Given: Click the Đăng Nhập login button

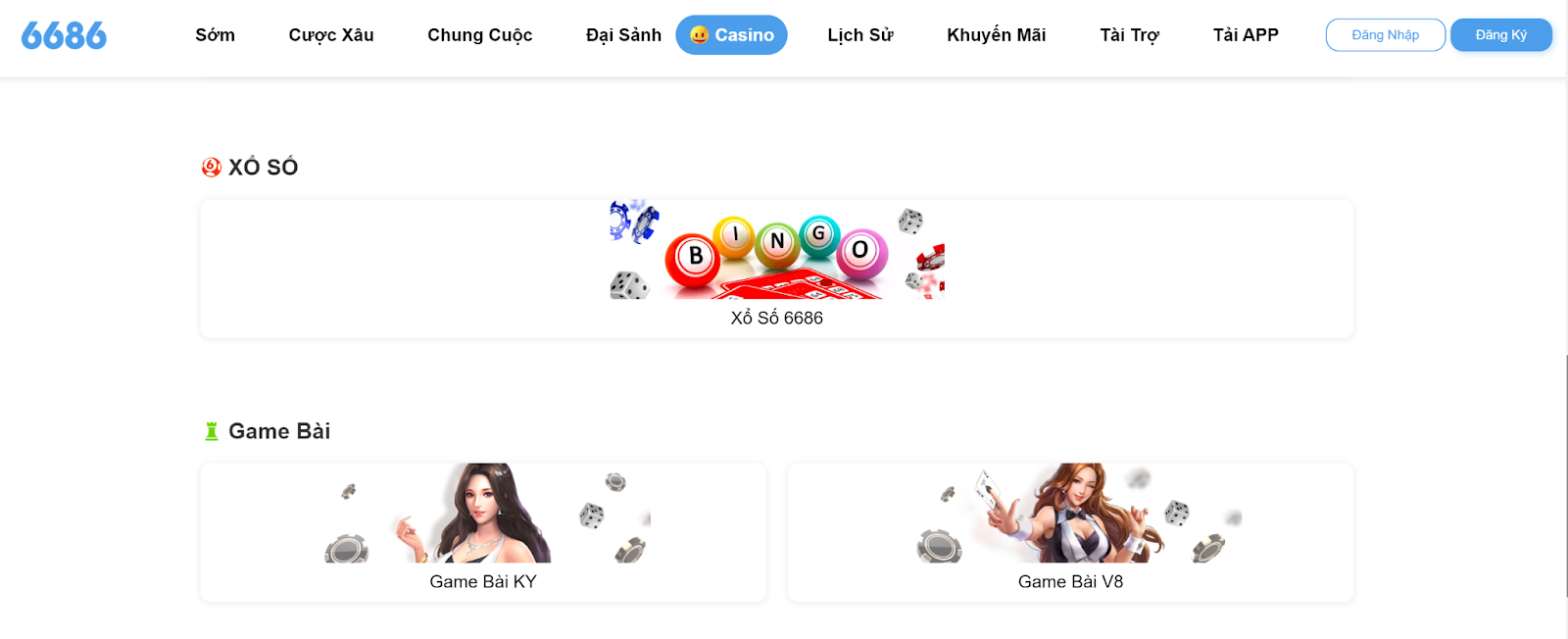Looking at the screenshot, I should [x=1386, y=35].
